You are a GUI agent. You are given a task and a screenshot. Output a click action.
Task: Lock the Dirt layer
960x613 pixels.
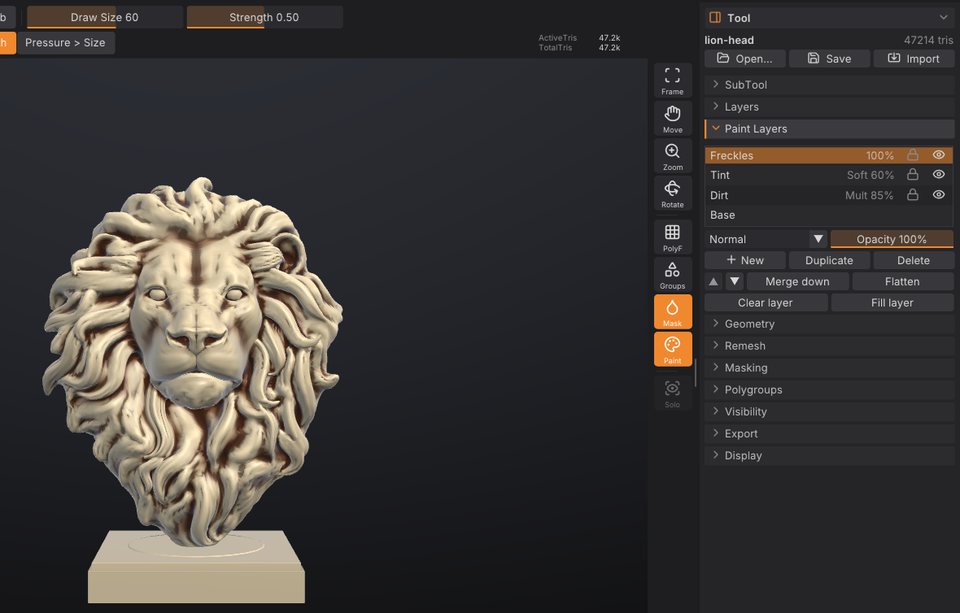[912, 195]
